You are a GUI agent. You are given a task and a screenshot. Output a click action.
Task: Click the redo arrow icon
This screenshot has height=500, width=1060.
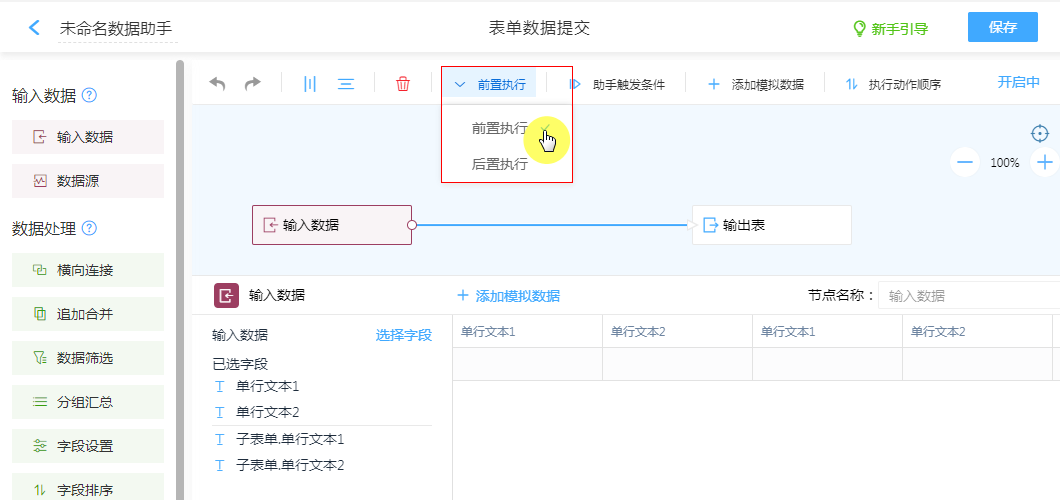click(x=253, y=84)
